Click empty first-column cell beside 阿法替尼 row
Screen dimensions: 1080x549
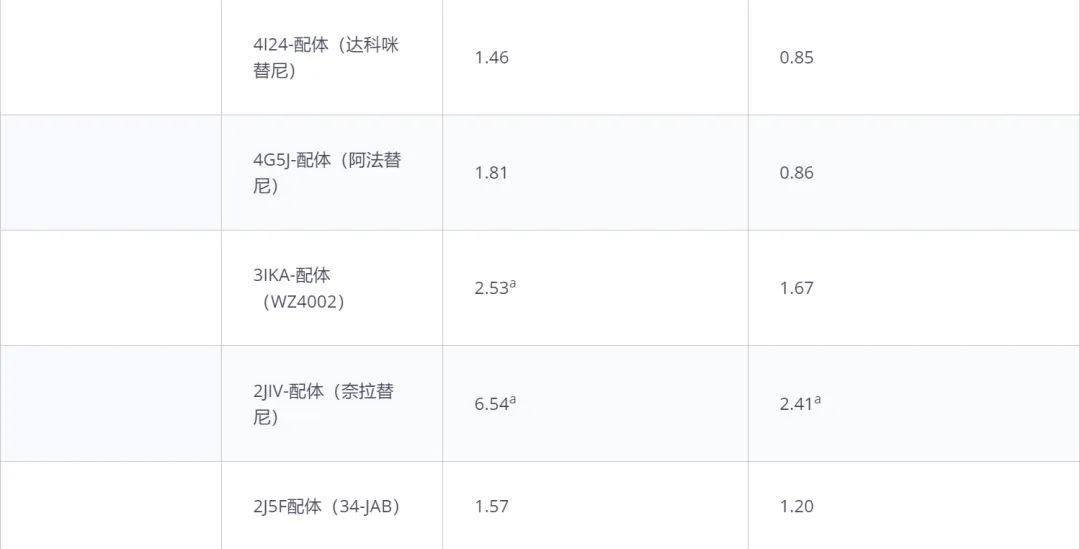[110, 173]
